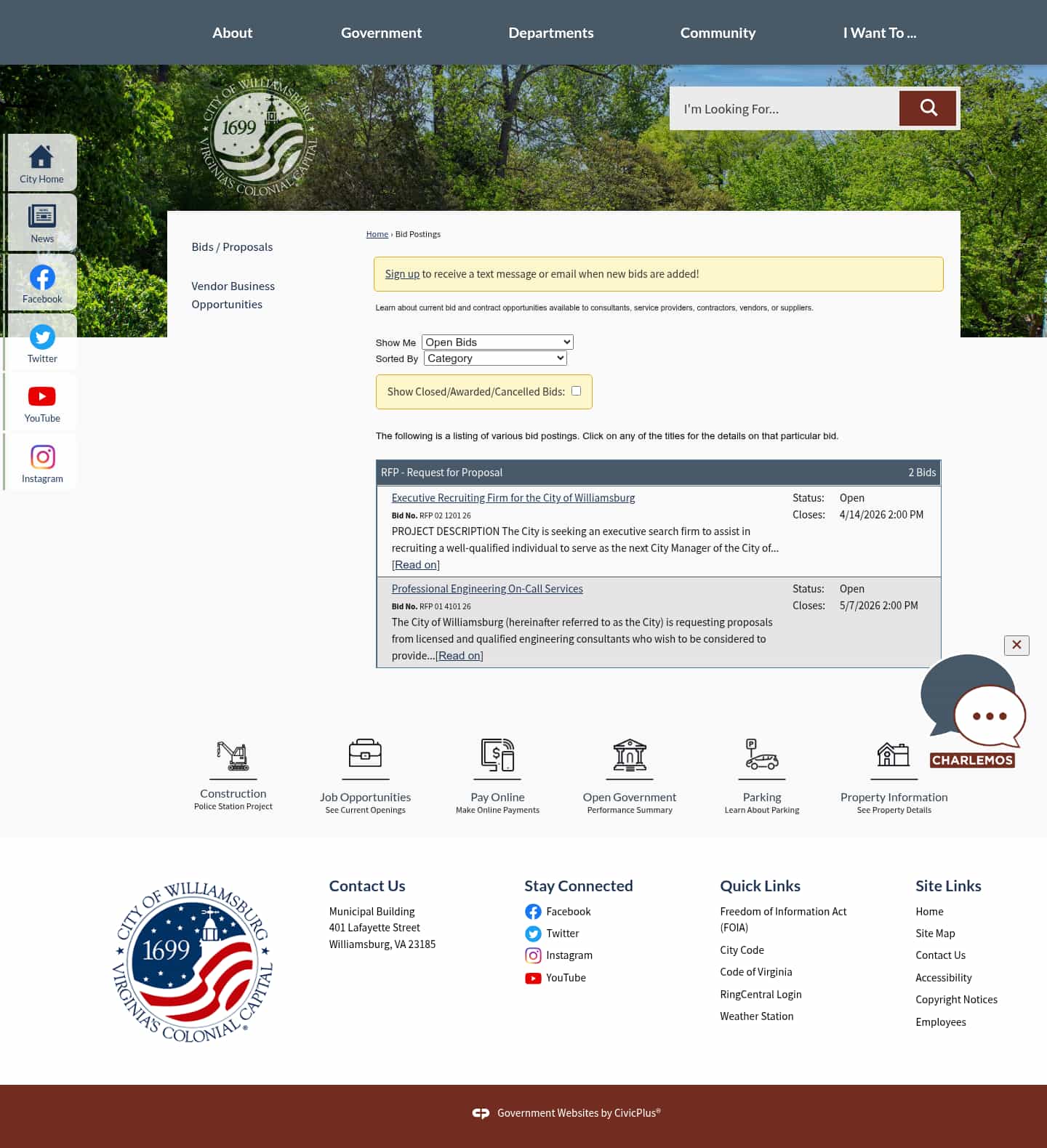Launch the Charlemos chat bubble
Viewport: 1047px width, 1148px height.
[x=974, y=711]
